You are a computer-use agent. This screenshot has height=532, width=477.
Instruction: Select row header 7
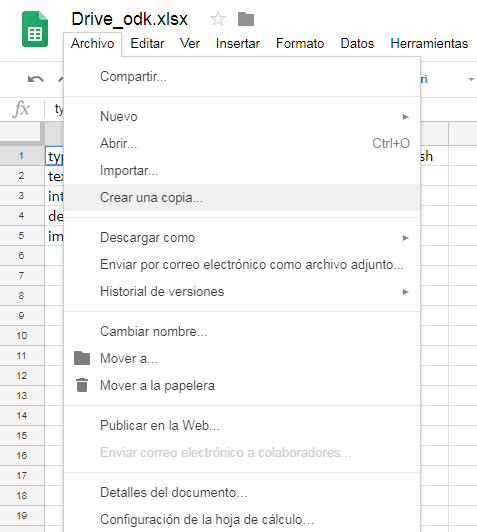pos(22,276)
